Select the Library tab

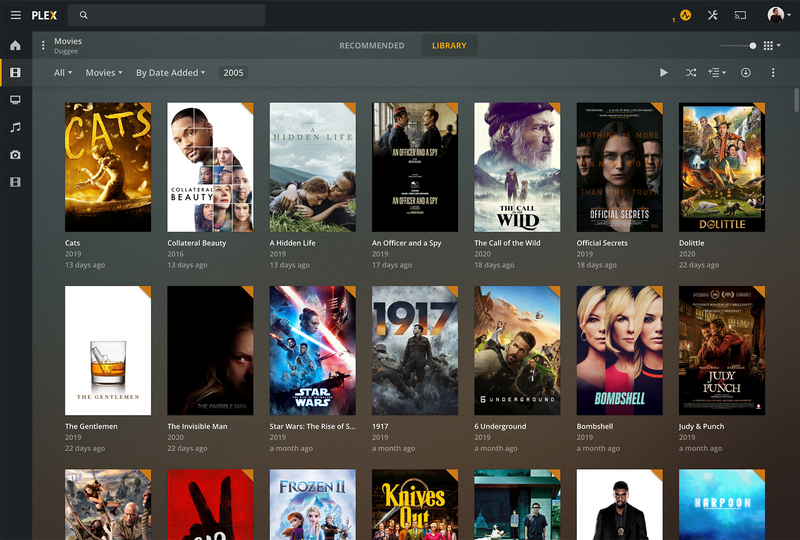click(x=449, y=46)
